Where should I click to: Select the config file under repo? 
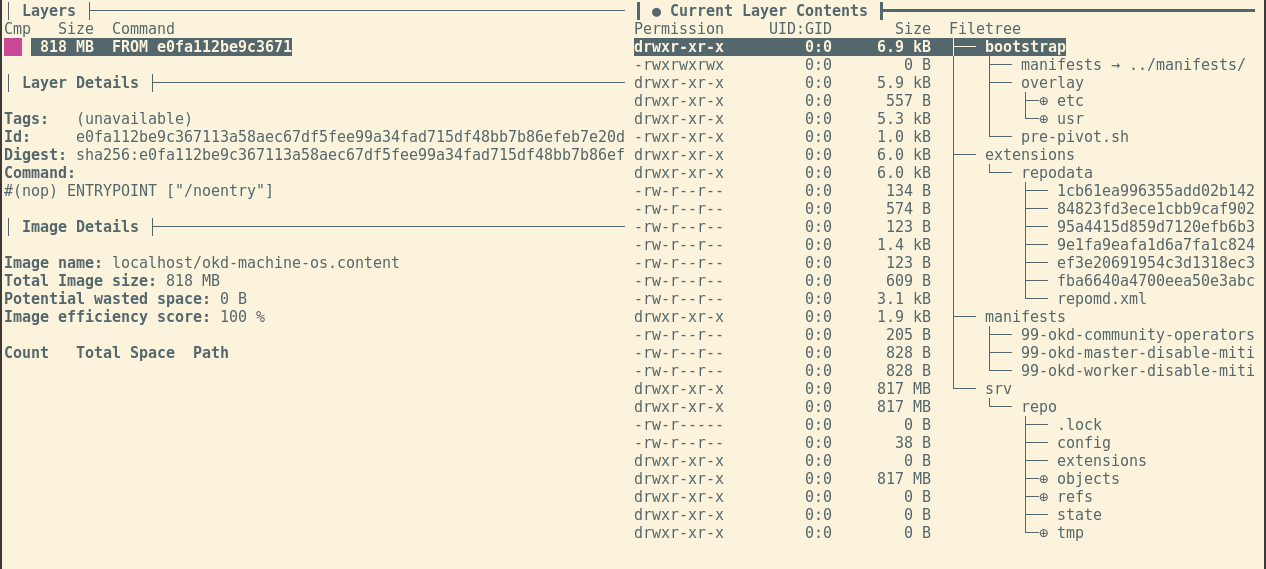1083,443
